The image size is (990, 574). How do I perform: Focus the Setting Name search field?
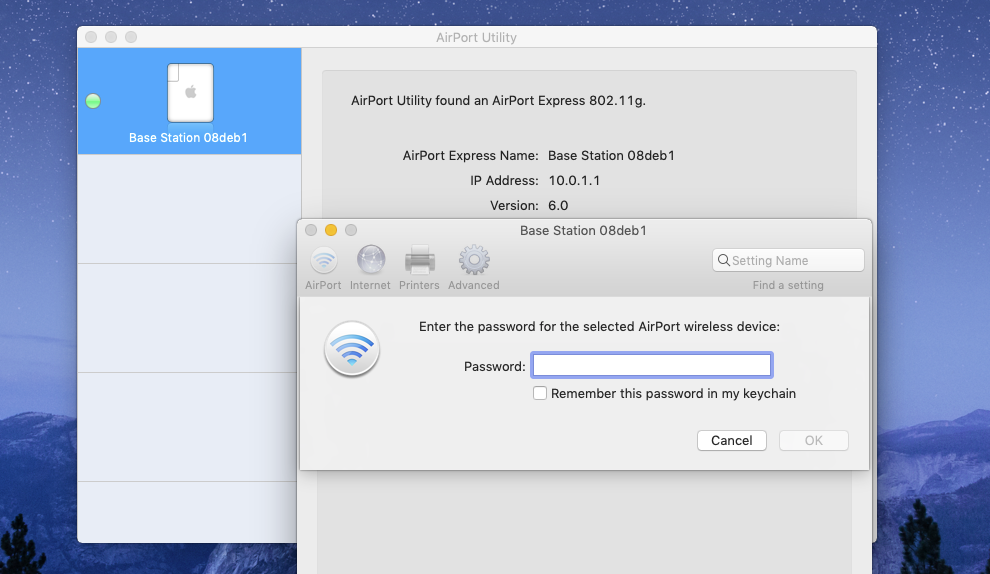(788, 260)
